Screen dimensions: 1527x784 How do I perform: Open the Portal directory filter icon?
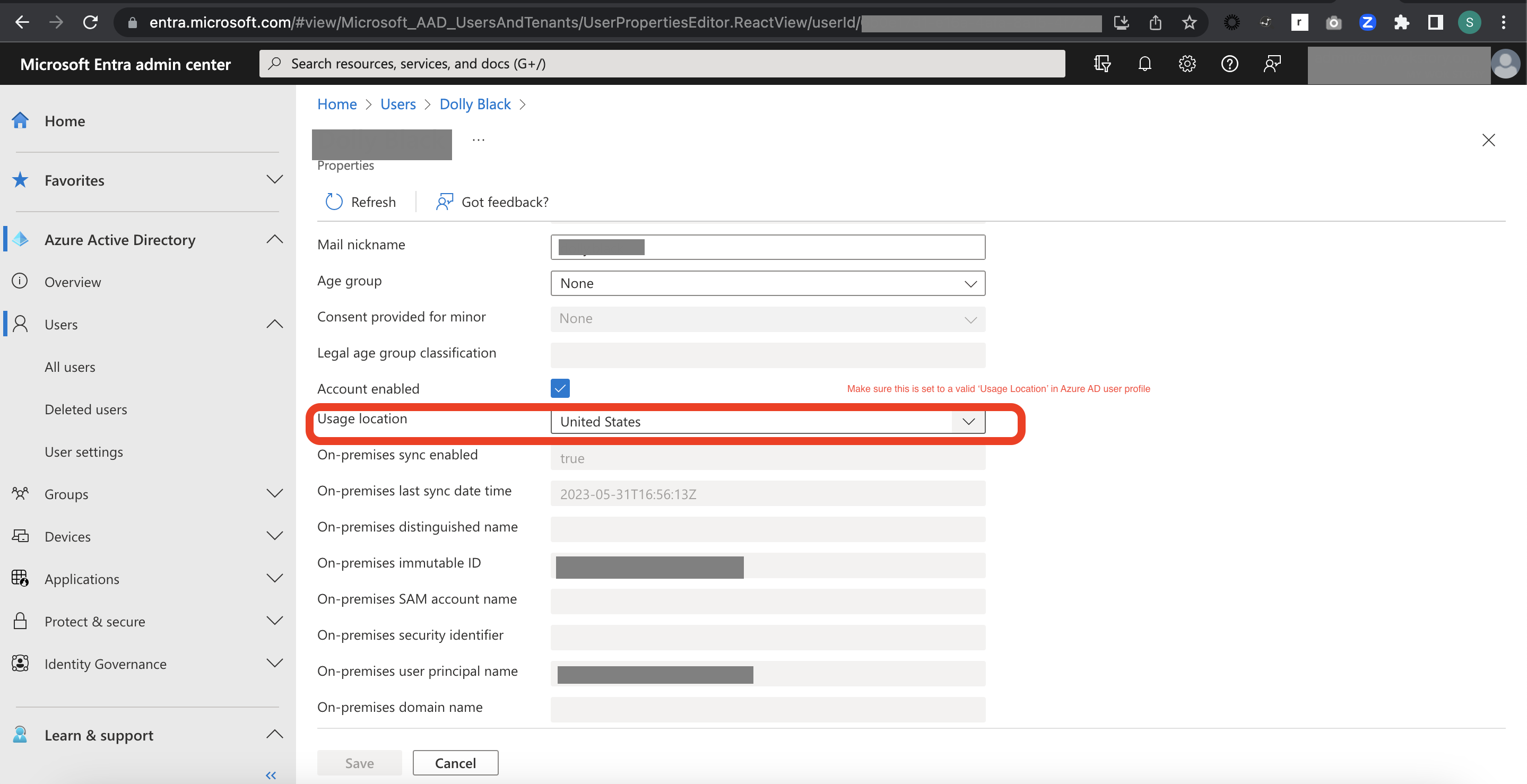1102,64
